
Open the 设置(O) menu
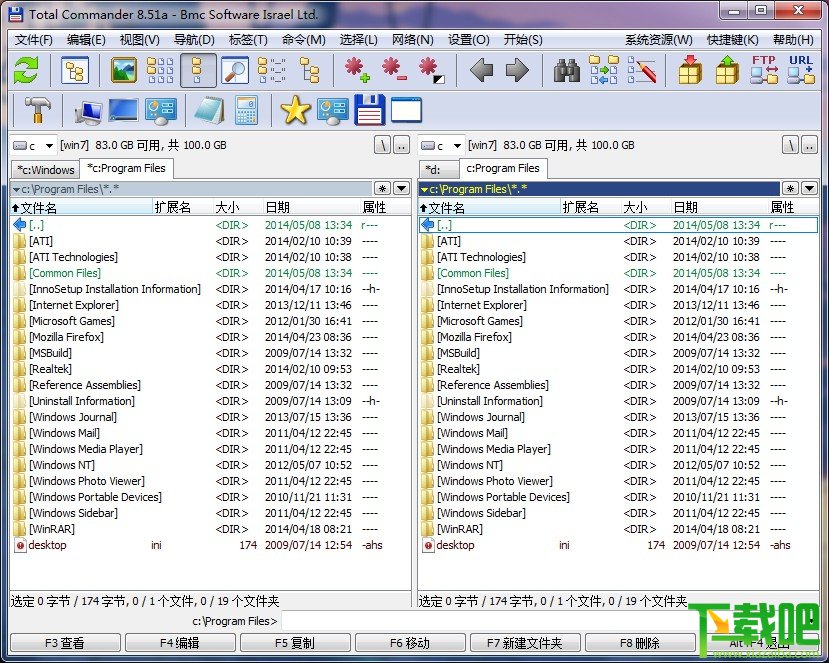click(x=468, y=40)
